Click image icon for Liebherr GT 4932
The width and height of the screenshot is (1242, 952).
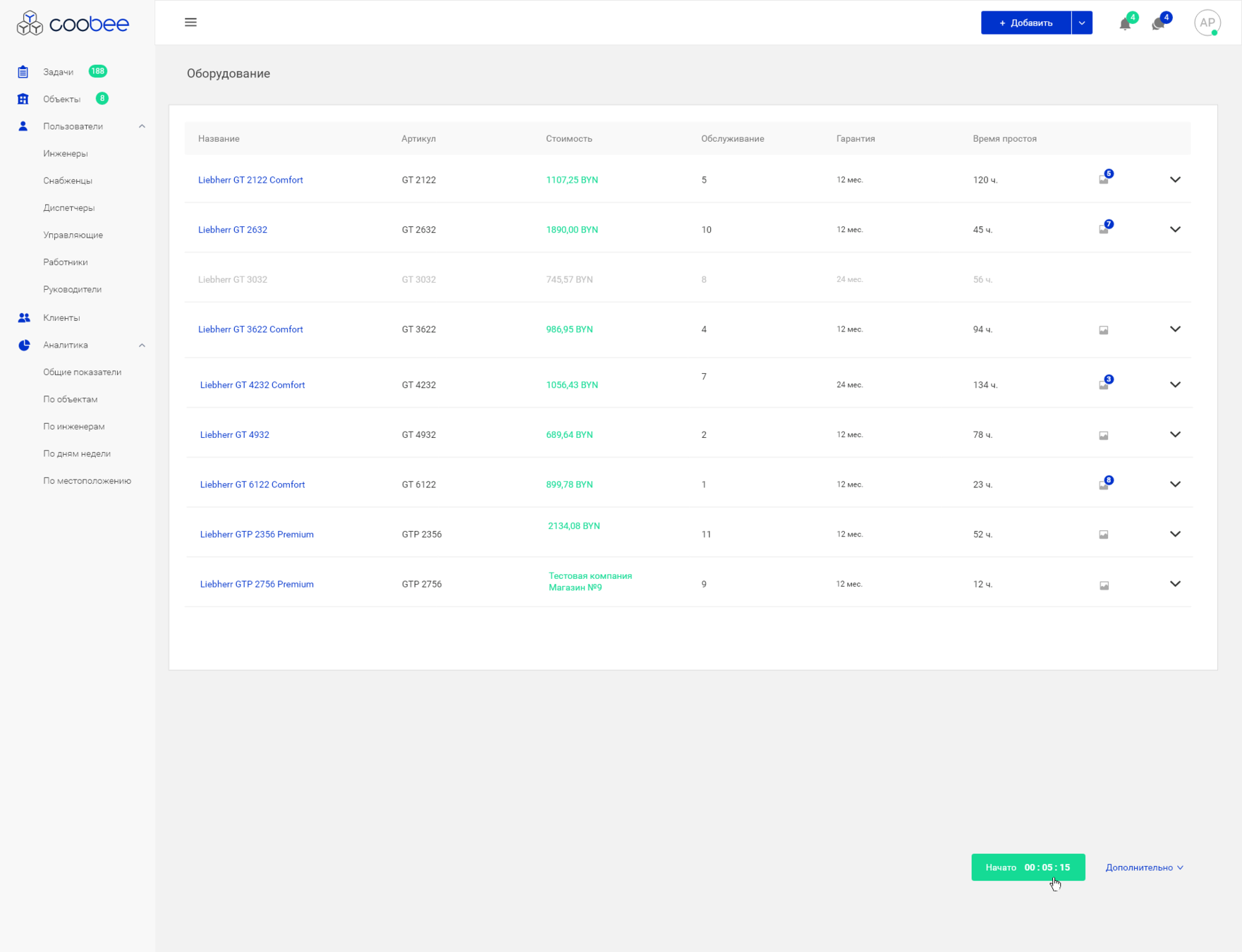1104,435
